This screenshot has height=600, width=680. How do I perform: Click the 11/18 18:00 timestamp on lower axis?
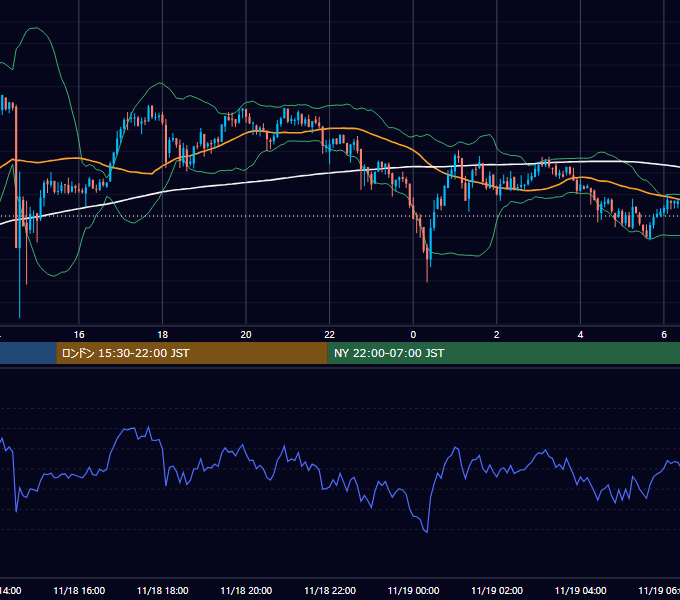[163, 591]
